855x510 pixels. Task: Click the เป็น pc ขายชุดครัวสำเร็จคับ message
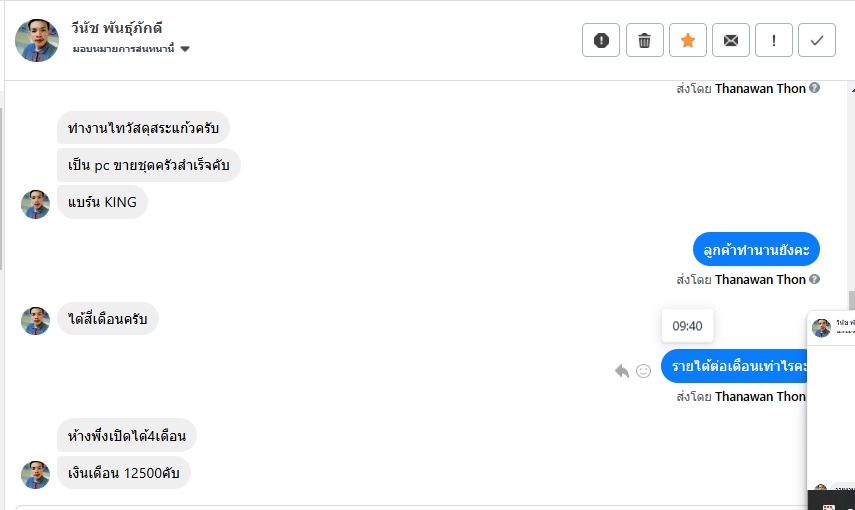click(x=148, y=165)
